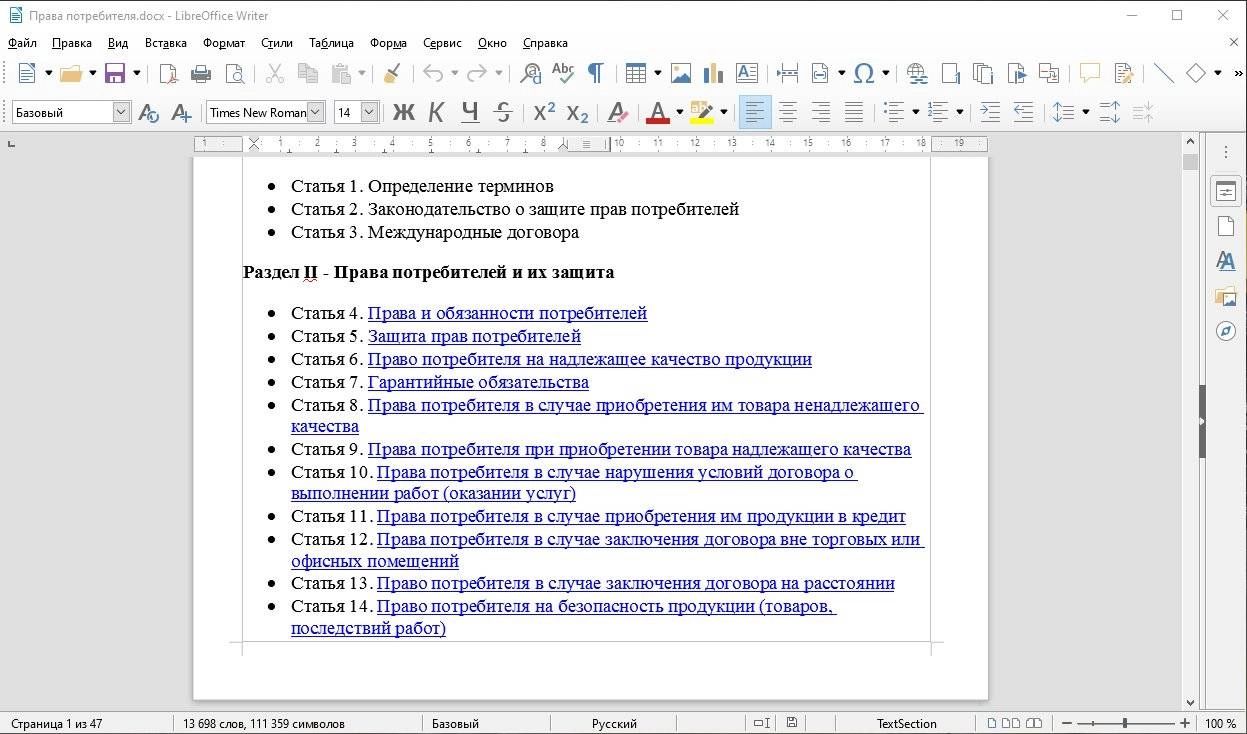Screen dimensions: 1247x734
Task: Toggle superscript X²
Action: [544, 112]
